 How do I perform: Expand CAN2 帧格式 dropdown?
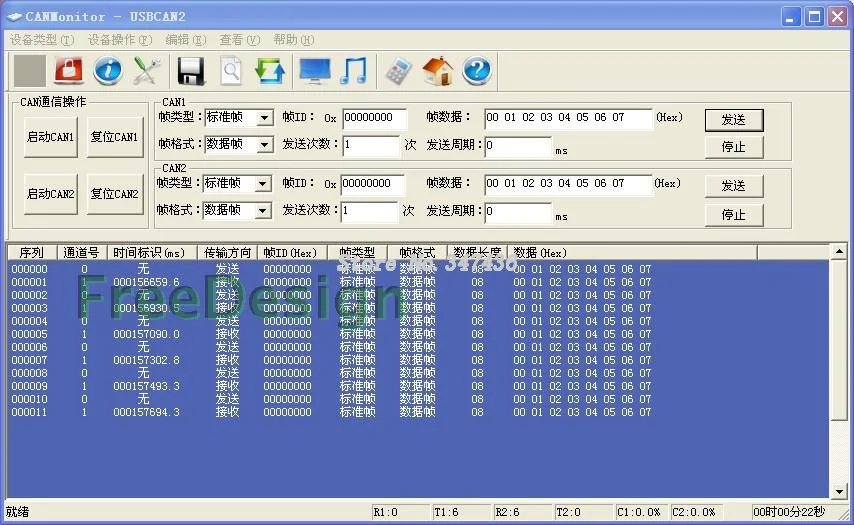click(x=263, y=211)
